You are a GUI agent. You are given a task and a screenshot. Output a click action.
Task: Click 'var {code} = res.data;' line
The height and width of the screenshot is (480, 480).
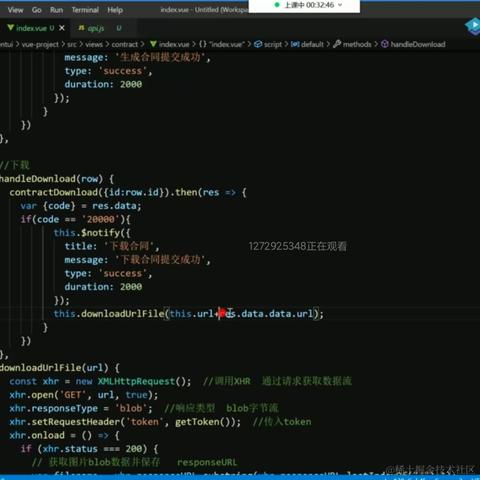click(x=81, y=206)
